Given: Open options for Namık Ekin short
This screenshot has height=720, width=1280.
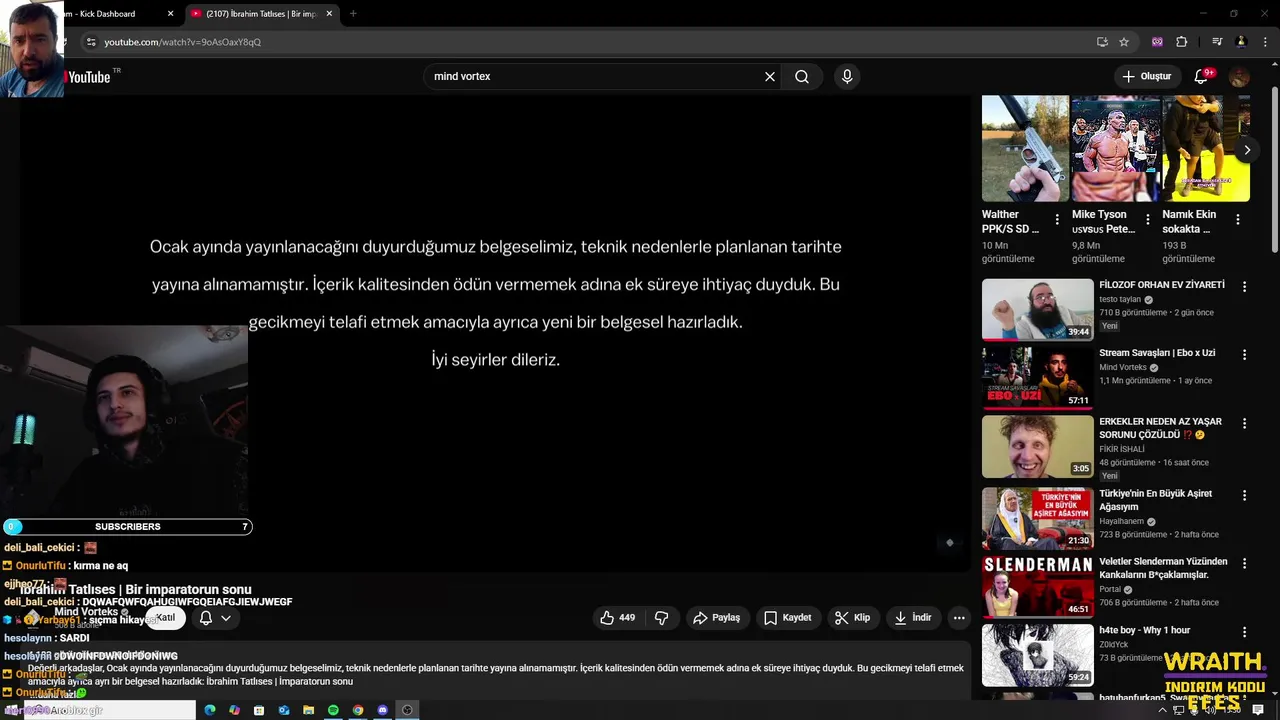Looking at the screenshot, I should pos(1238,220).
